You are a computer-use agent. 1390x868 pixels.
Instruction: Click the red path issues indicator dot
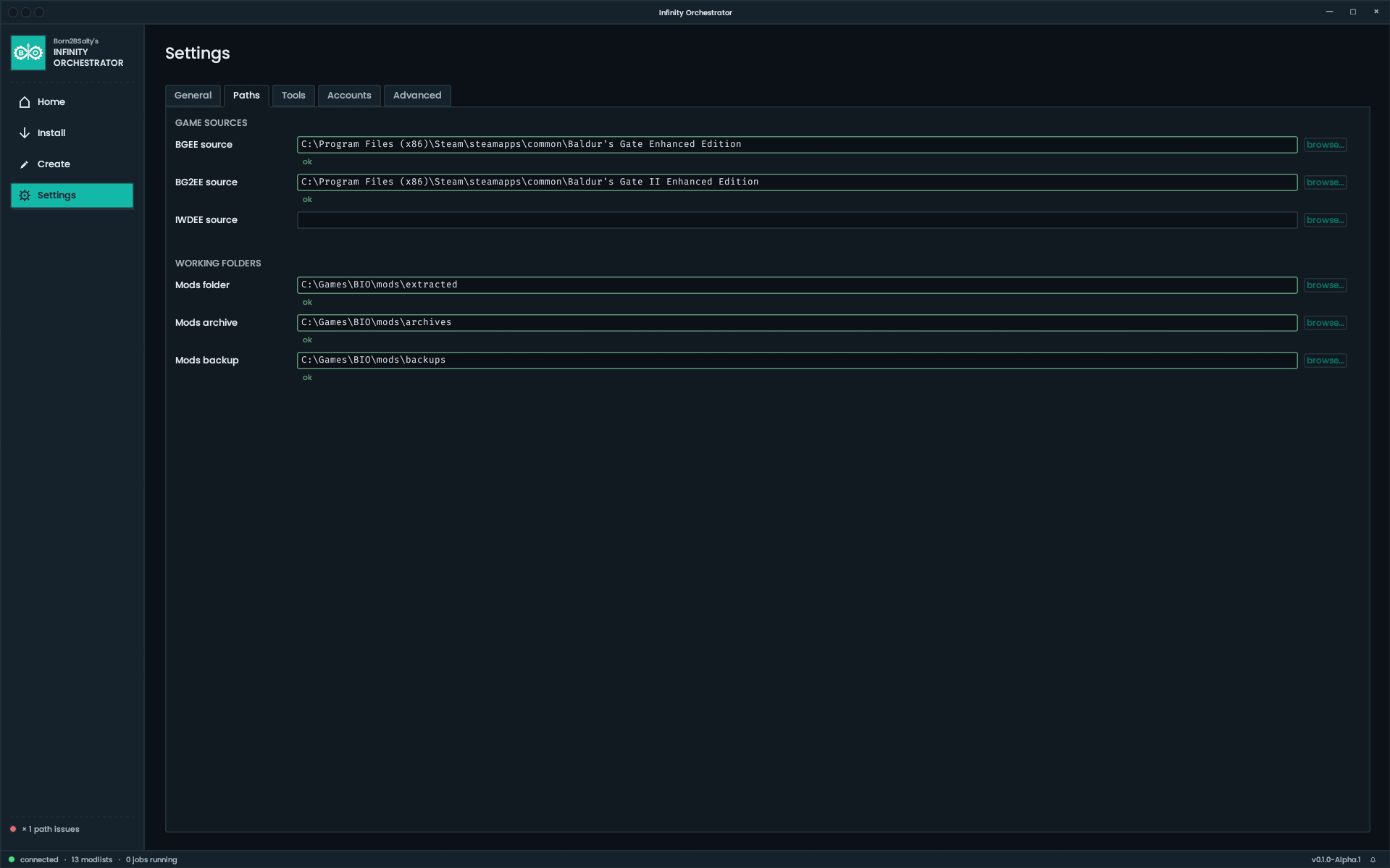[13, 829]
